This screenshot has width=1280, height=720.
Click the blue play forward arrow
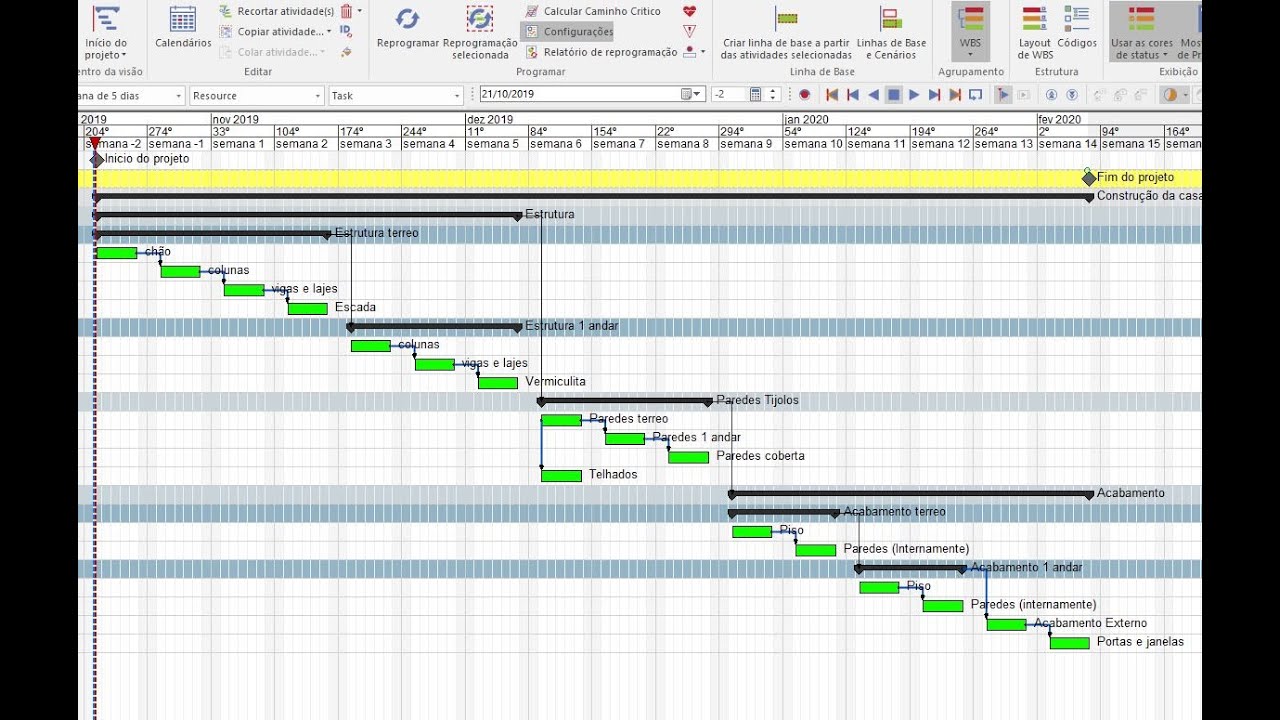pyautogui.click(x=914, y=95)
